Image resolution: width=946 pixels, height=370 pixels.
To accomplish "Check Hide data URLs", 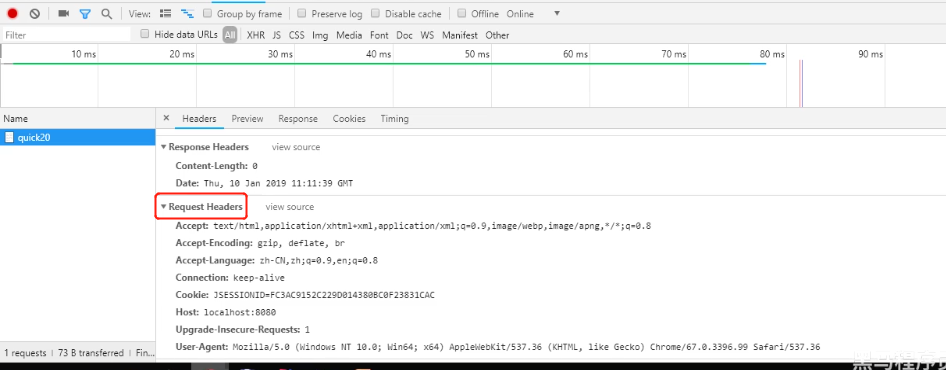I will click(145, 34).
